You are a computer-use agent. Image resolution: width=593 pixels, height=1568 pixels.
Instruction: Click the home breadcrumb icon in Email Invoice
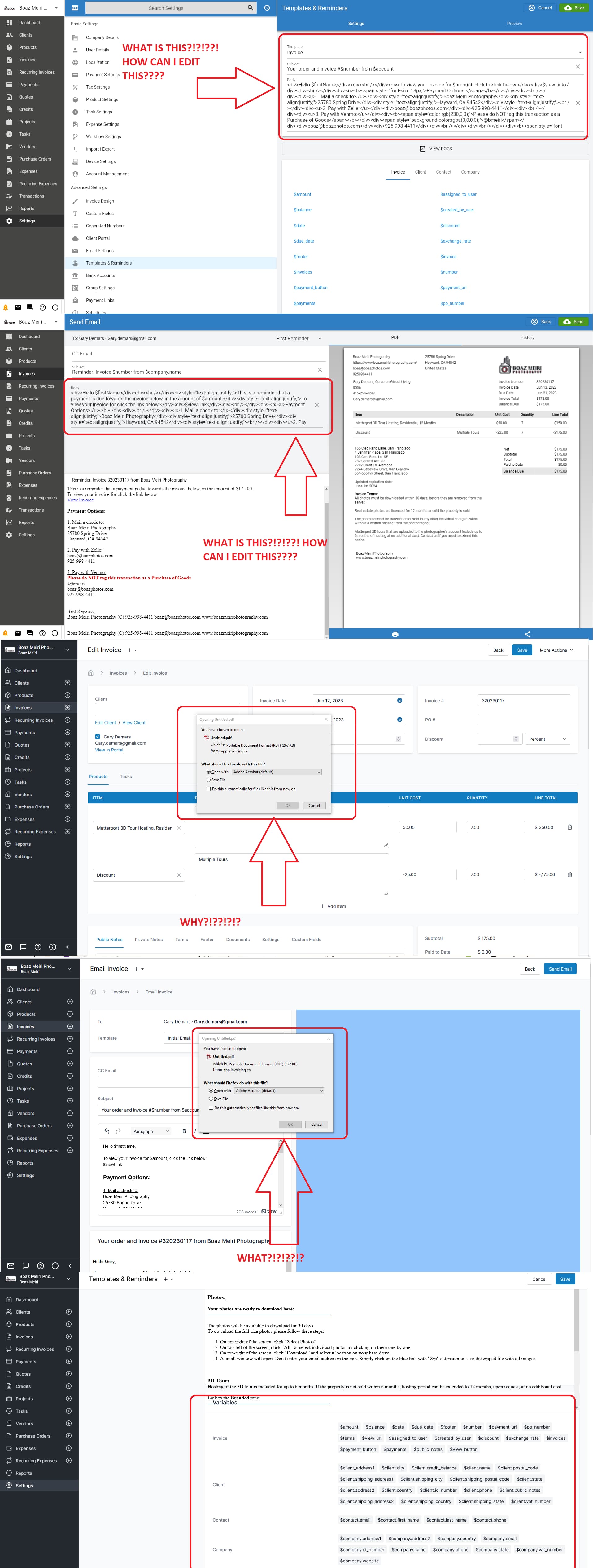pyautogui.click(x=93, y=992)
